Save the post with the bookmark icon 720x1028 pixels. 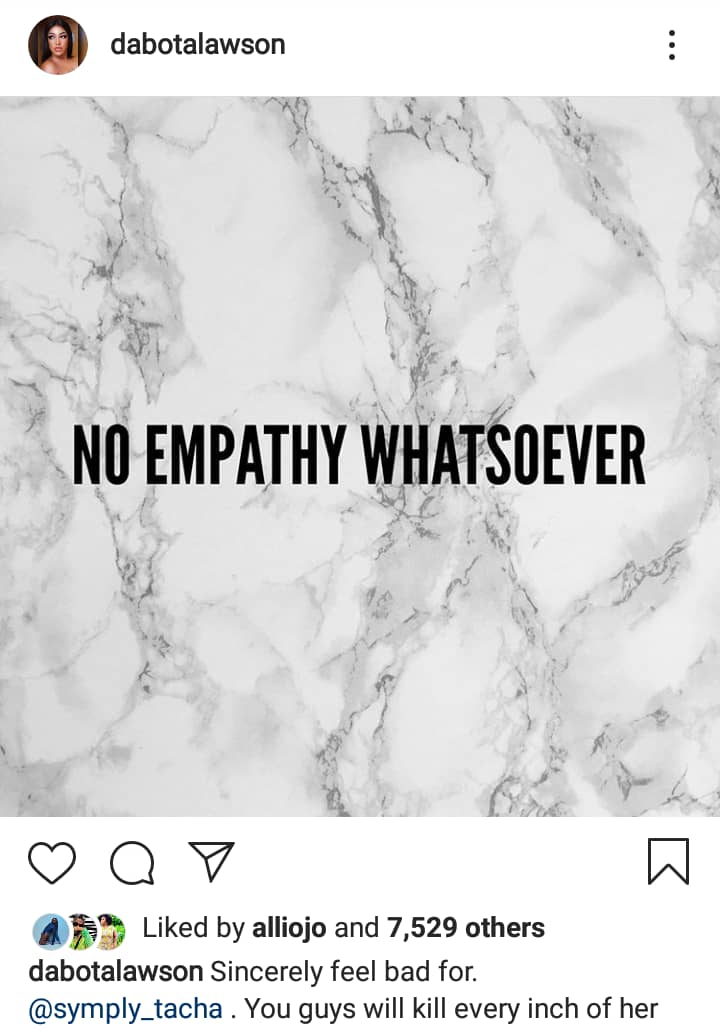pos(668,861)
